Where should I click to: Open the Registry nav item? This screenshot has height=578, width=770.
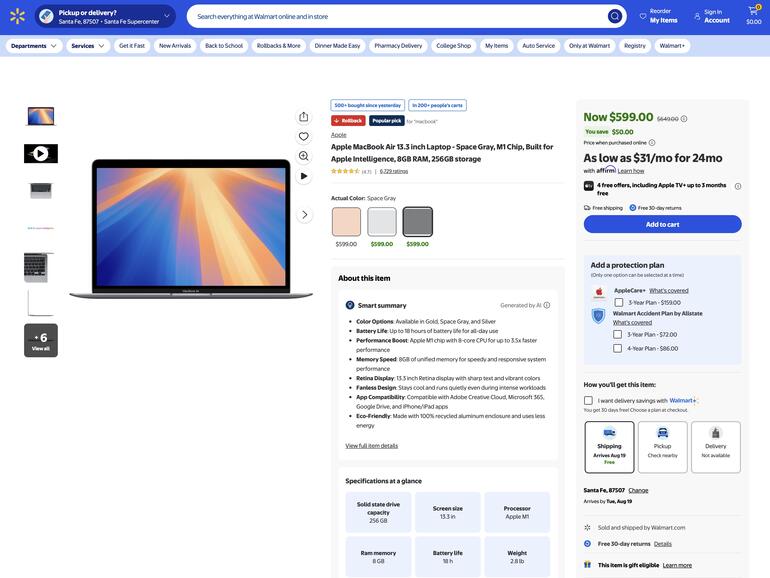[635, 46]
